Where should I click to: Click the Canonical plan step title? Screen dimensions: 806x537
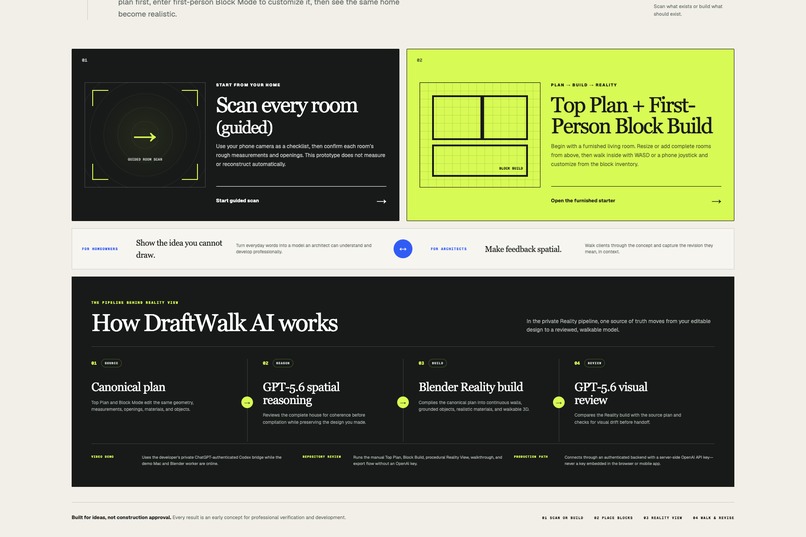pyautogui.click(x=129, y=387)
